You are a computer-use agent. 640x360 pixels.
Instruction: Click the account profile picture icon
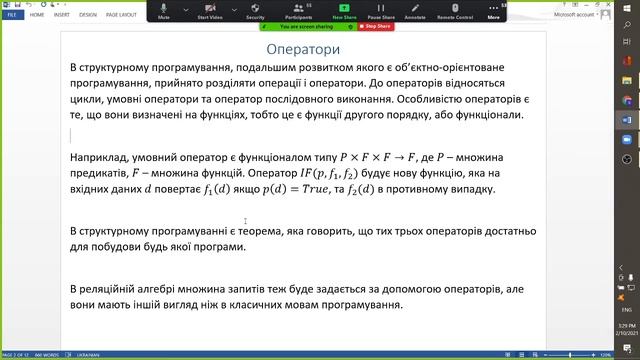click(x=606, y=15)
